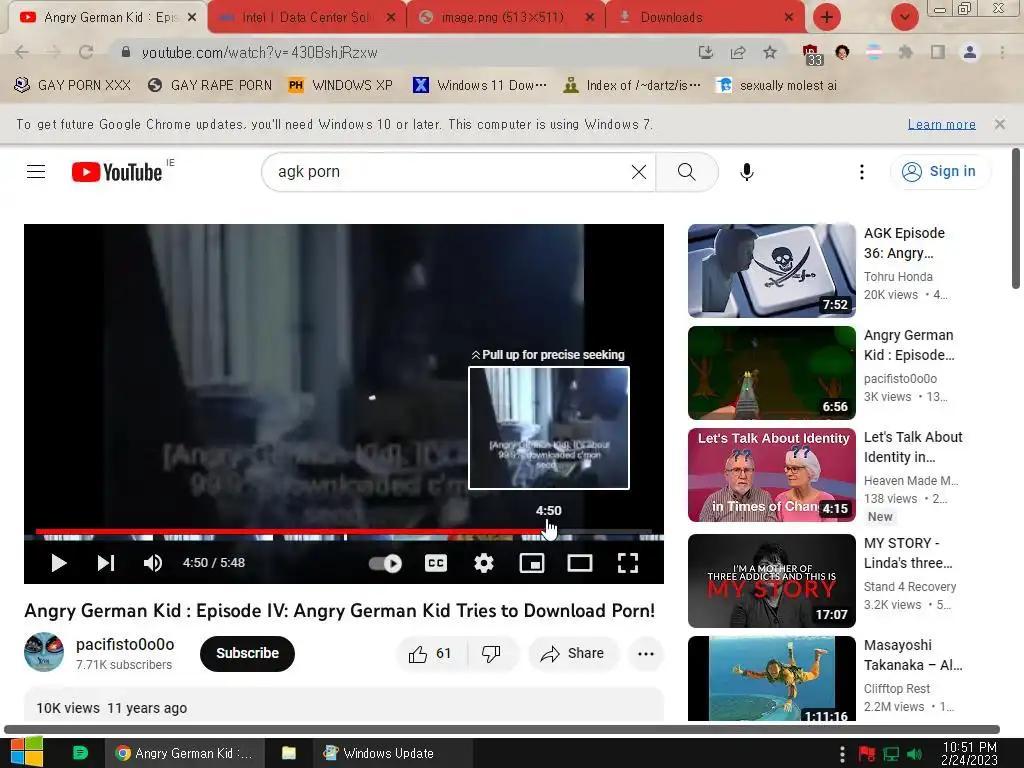Open the player settings gear
The width and height of the screenshot is (1024, 768).
[x=484, y=563]
